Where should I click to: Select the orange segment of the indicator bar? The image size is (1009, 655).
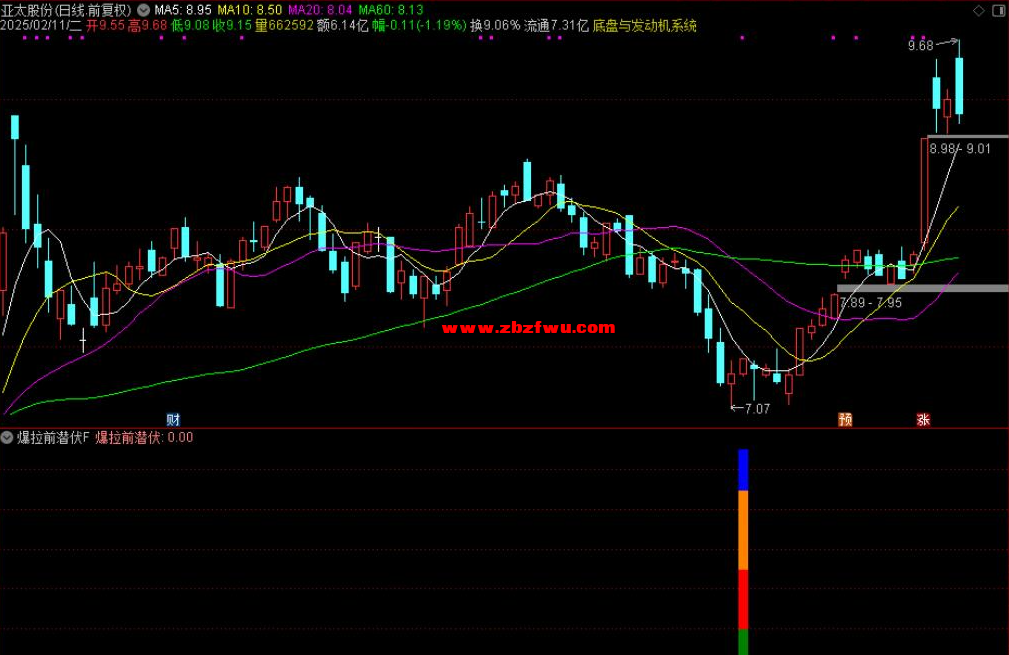click(743, 530)
